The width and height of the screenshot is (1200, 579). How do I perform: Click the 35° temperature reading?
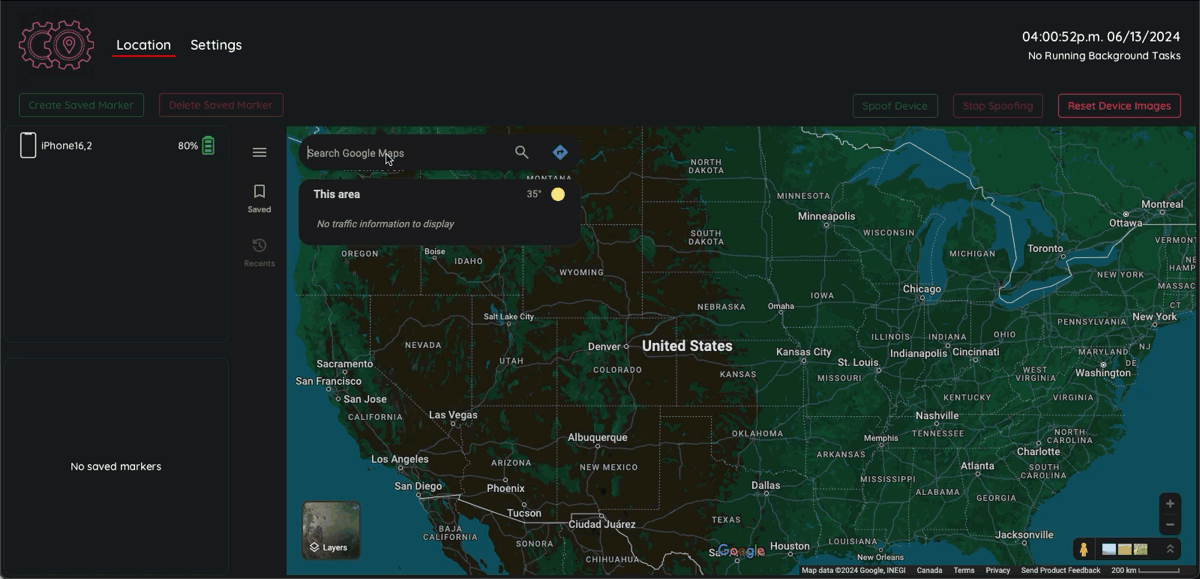[x=534, y=194]
